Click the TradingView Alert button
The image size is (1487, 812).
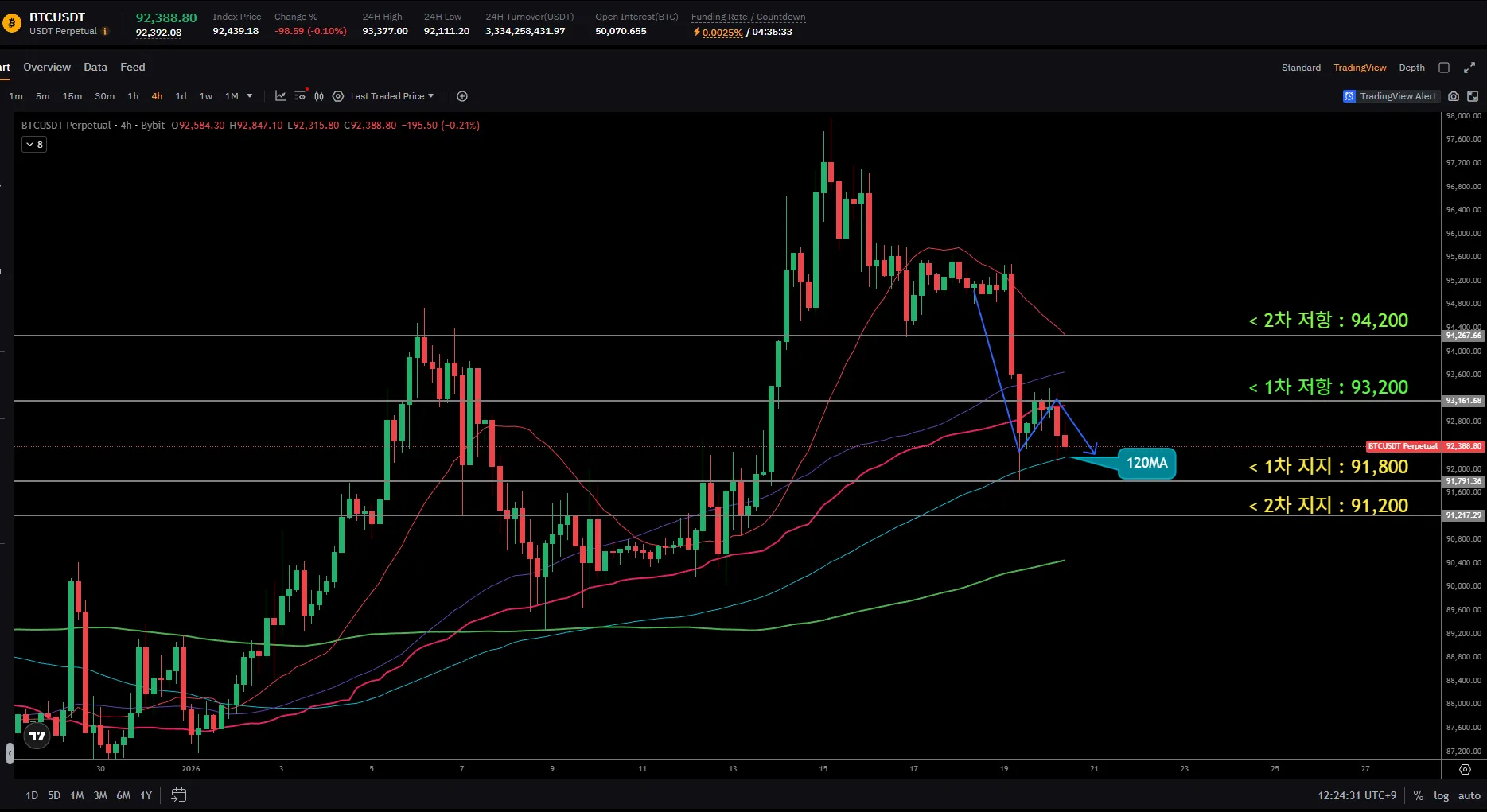click(x=1390, y=96)
